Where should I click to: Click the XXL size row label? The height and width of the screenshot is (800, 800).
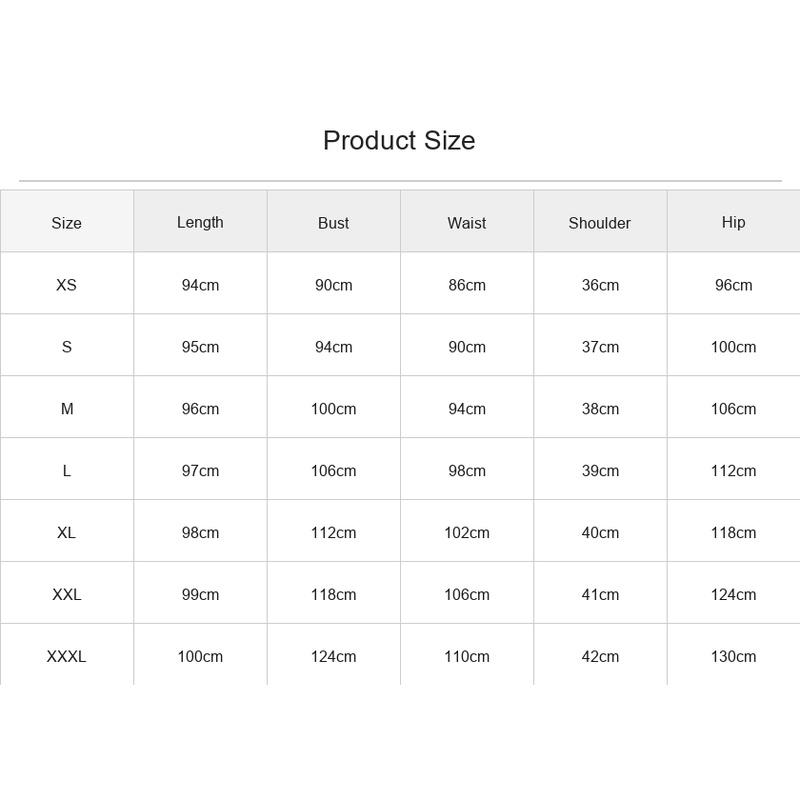(x=66, y=594)
